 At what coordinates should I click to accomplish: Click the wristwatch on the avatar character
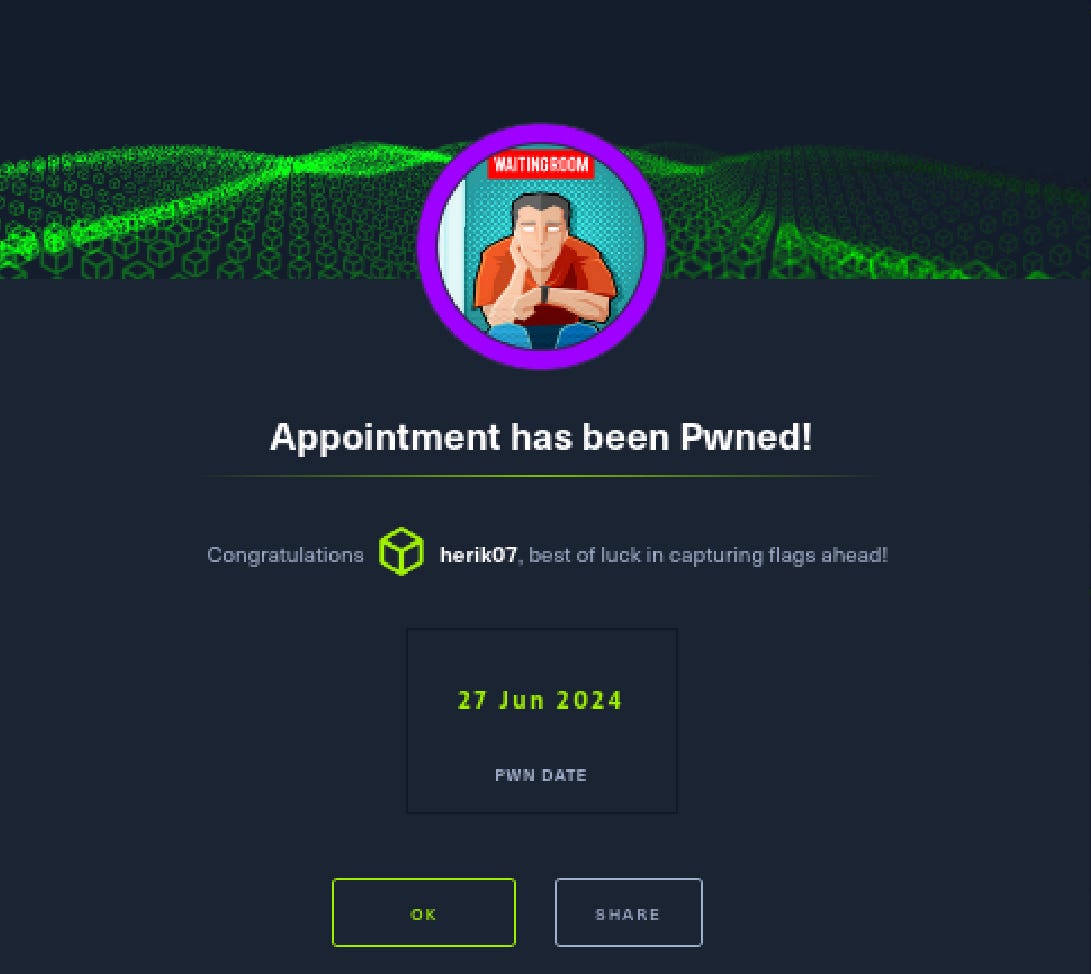point(544,294)
